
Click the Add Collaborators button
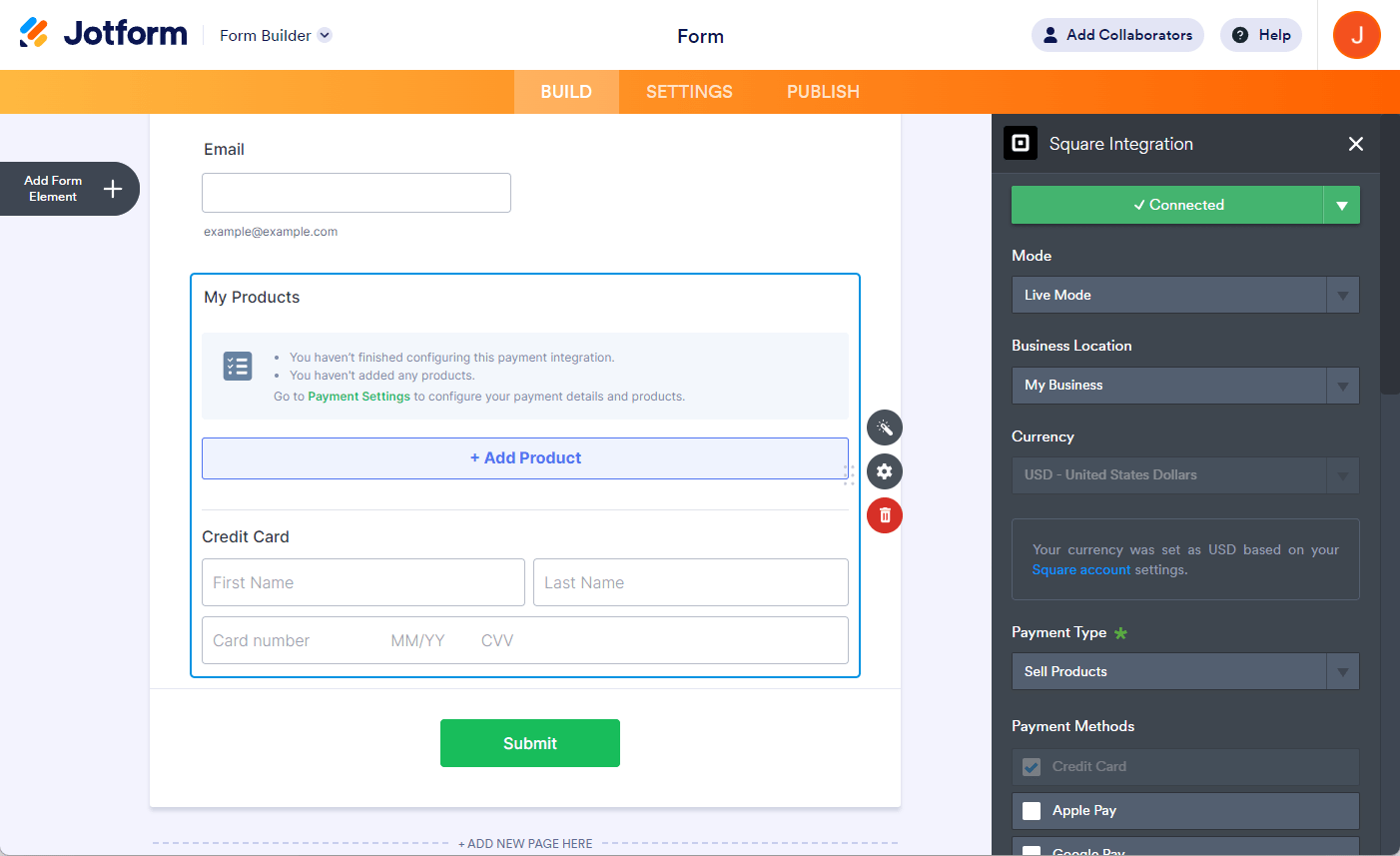coord(1117,35)
